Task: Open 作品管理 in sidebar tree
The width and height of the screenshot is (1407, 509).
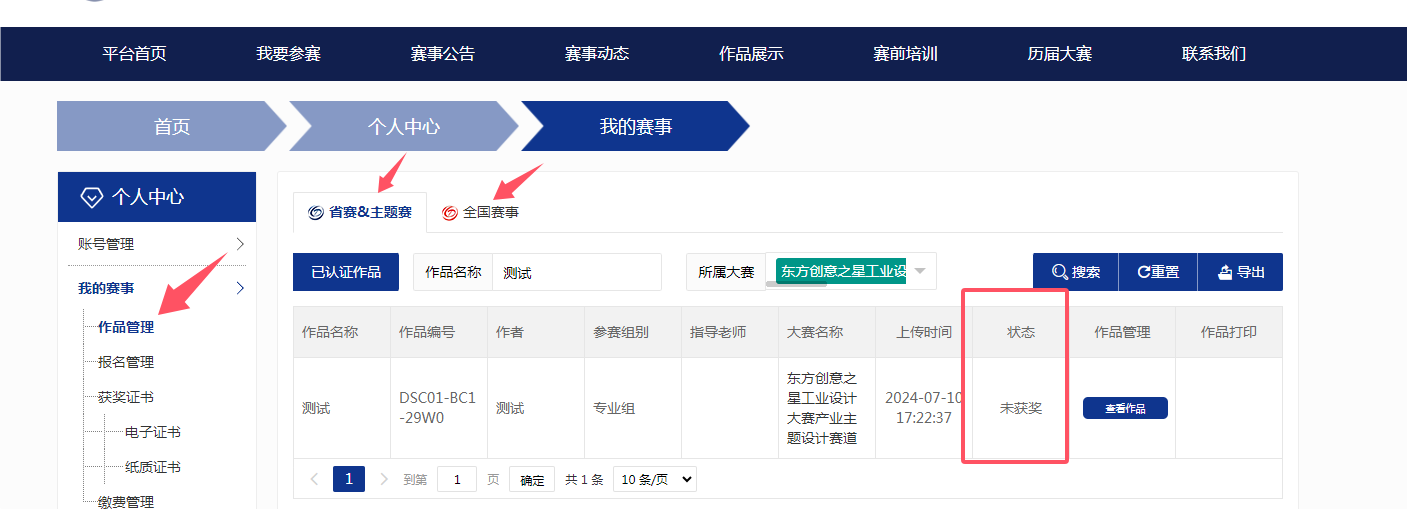Action: click(x=126, y=327)
